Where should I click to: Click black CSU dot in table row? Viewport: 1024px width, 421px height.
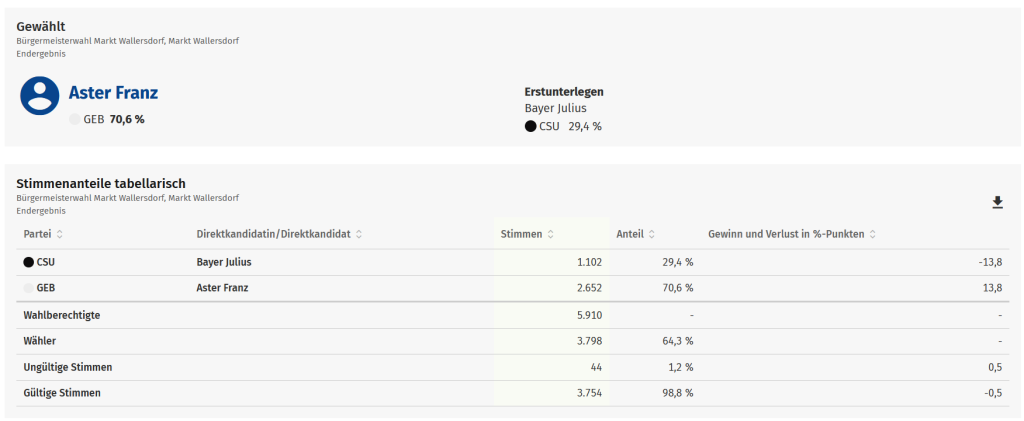click(28, 262)
